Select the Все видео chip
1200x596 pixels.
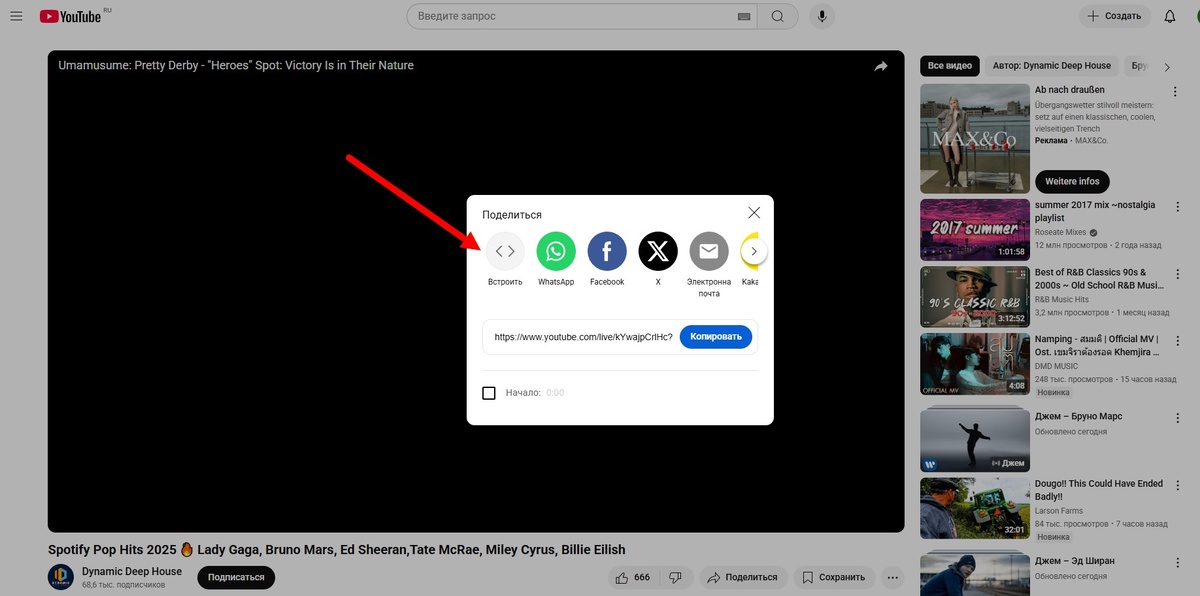[x=950, y=66]
